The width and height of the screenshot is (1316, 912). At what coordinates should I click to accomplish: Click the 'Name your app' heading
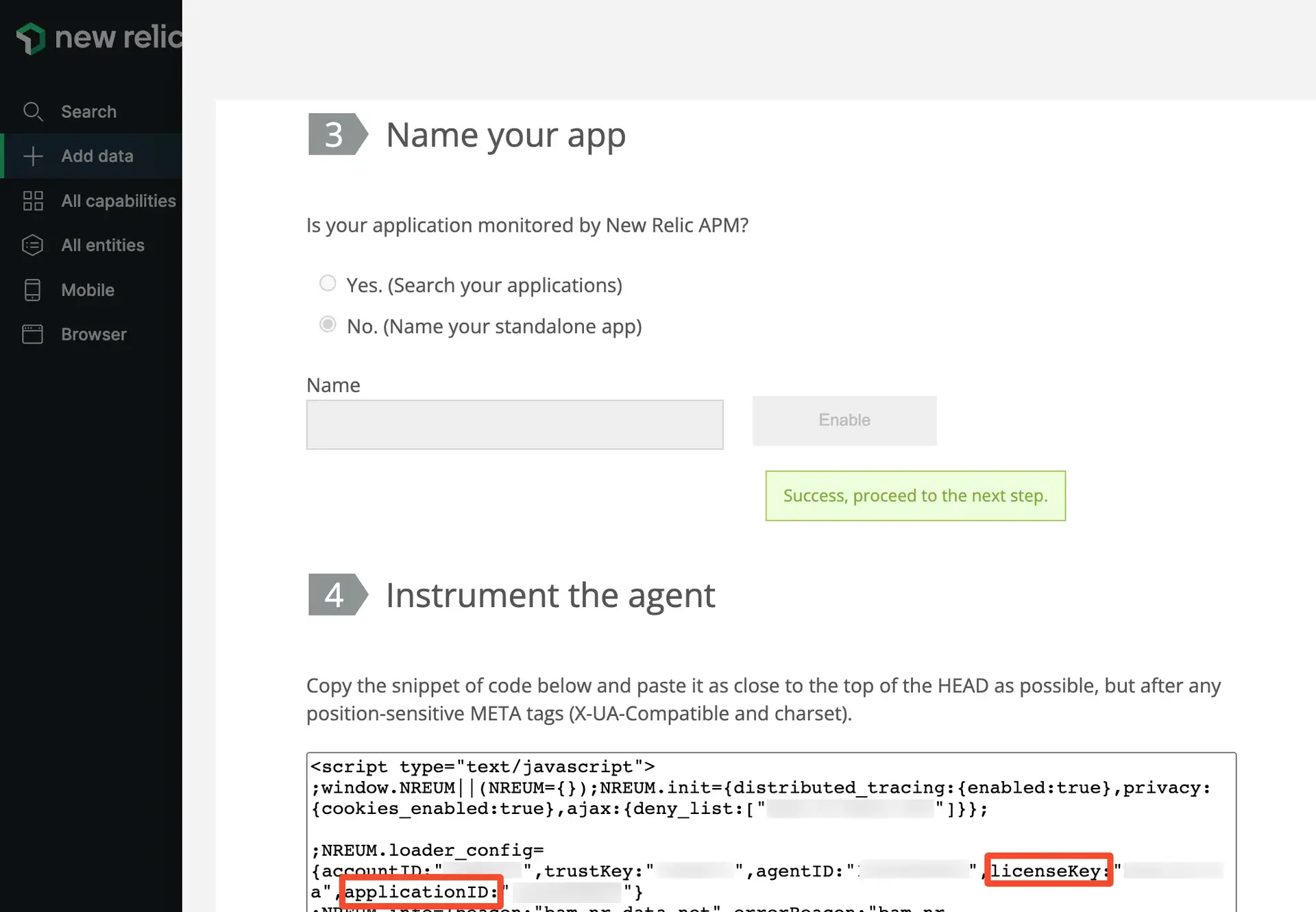click(x=506, y=135)
